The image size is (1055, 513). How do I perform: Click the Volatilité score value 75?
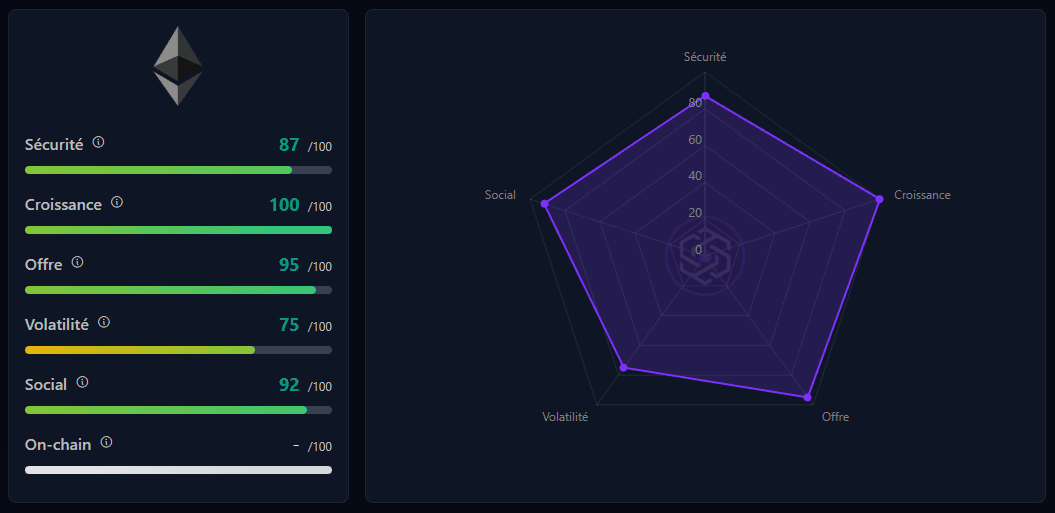tap(289, 324)
